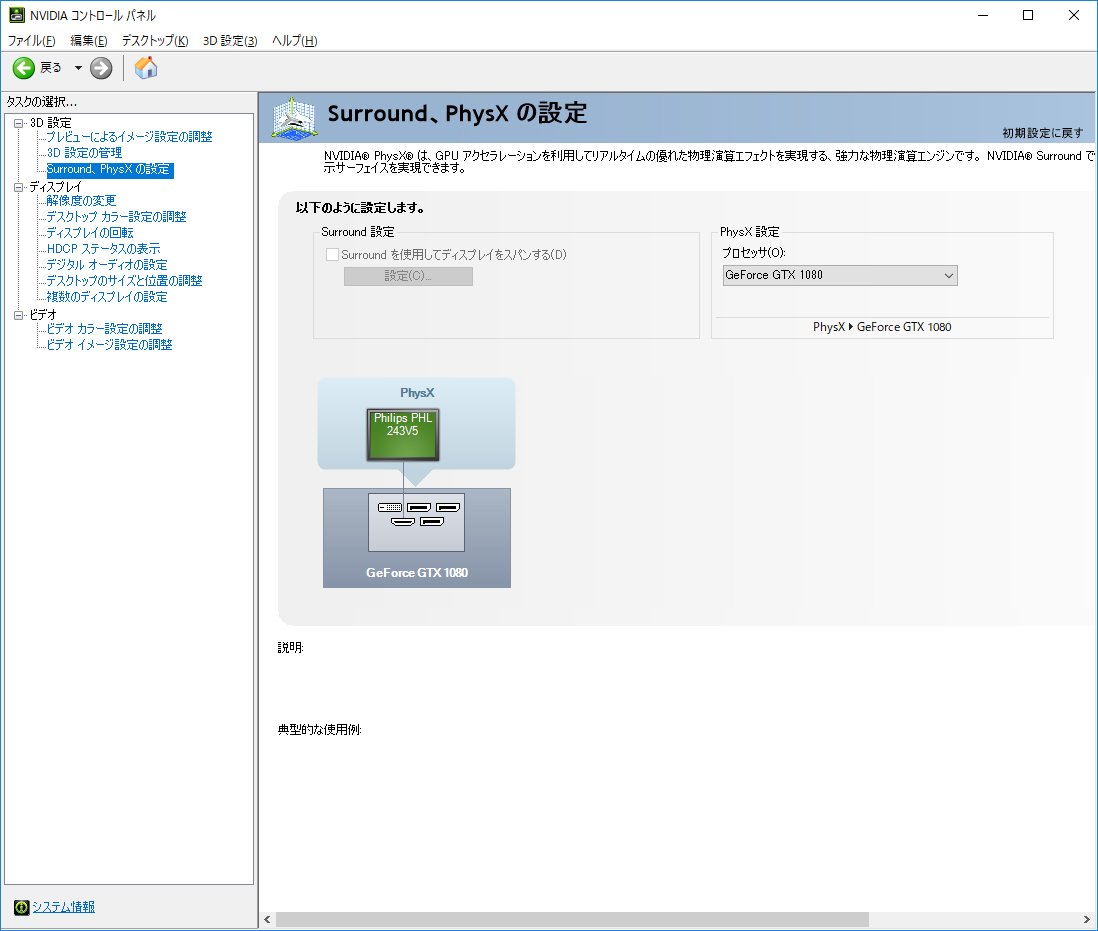The image size is (1098, 931).
Task: Click the PhysX ▸ GeForce GTX 1080 text
Action: [882, 328]
